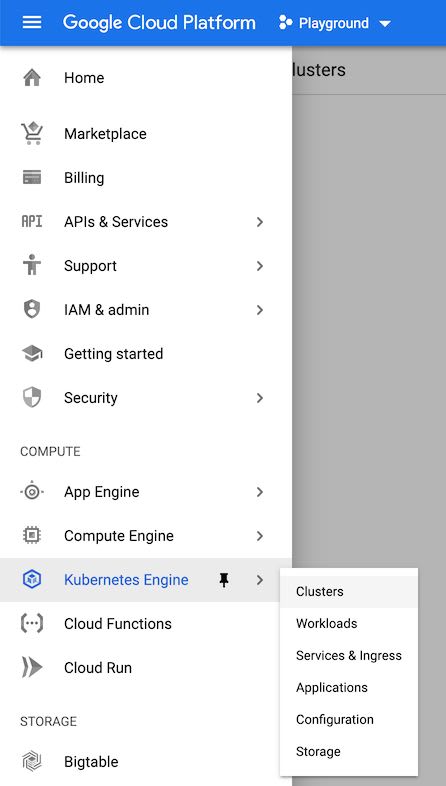446x786 pixels.
Task: Open Marketplace via shopping cart icon
Action: [32, 134]
